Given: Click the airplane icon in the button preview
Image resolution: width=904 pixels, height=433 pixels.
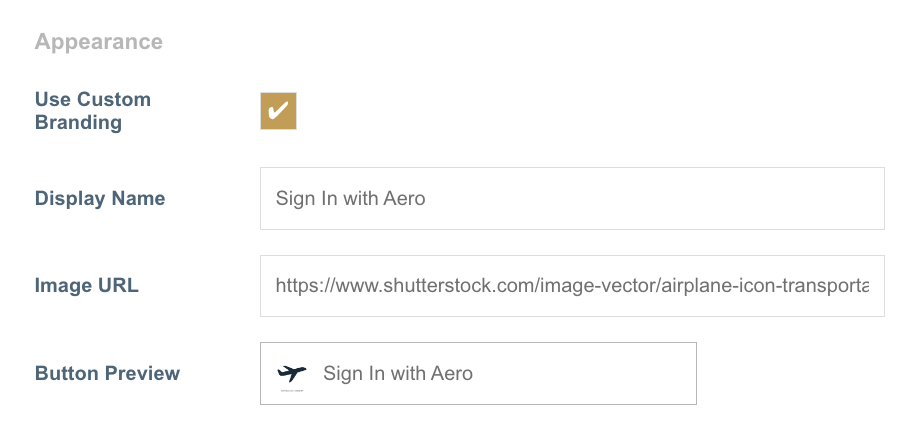Looking at the screenshot, I should (292, 373).
